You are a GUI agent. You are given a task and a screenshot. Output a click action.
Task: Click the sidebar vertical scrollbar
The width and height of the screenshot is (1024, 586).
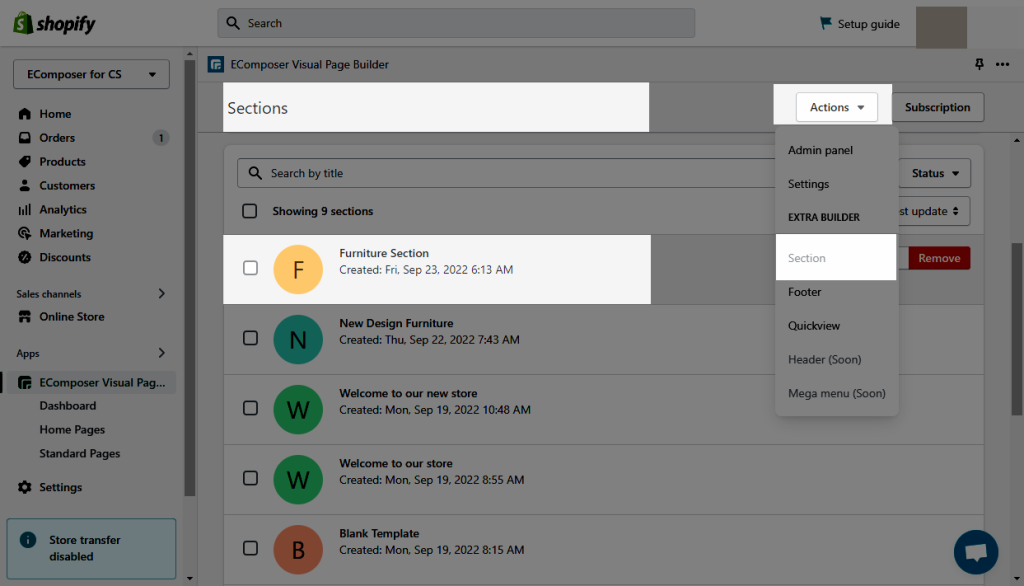(x=189, y=278)
